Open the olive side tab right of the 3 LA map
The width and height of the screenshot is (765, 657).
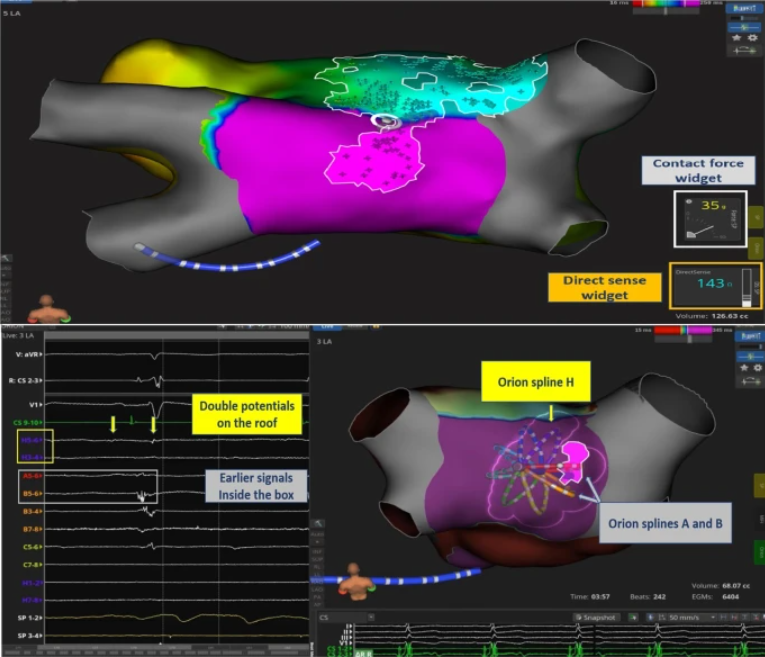[x=760, y=486]
